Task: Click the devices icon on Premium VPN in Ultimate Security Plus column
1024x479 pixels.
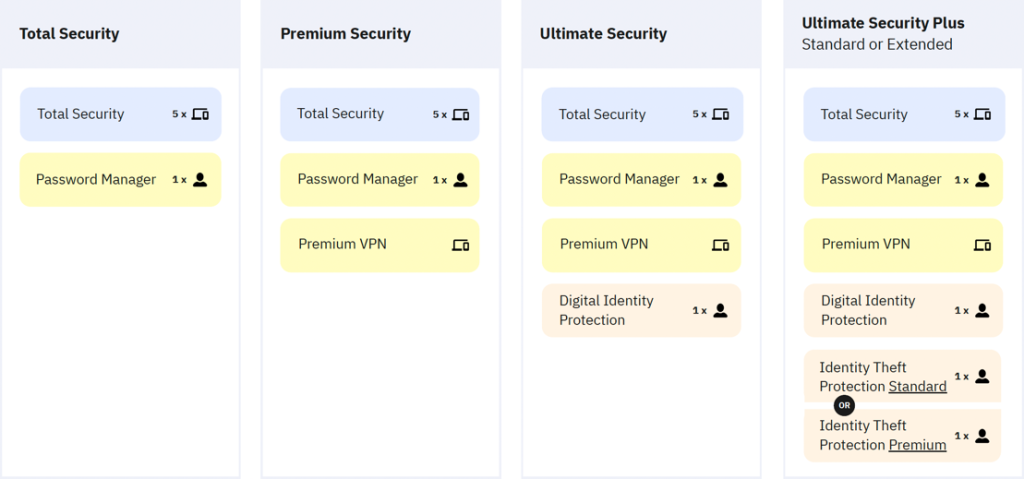Action: [982, 245]
